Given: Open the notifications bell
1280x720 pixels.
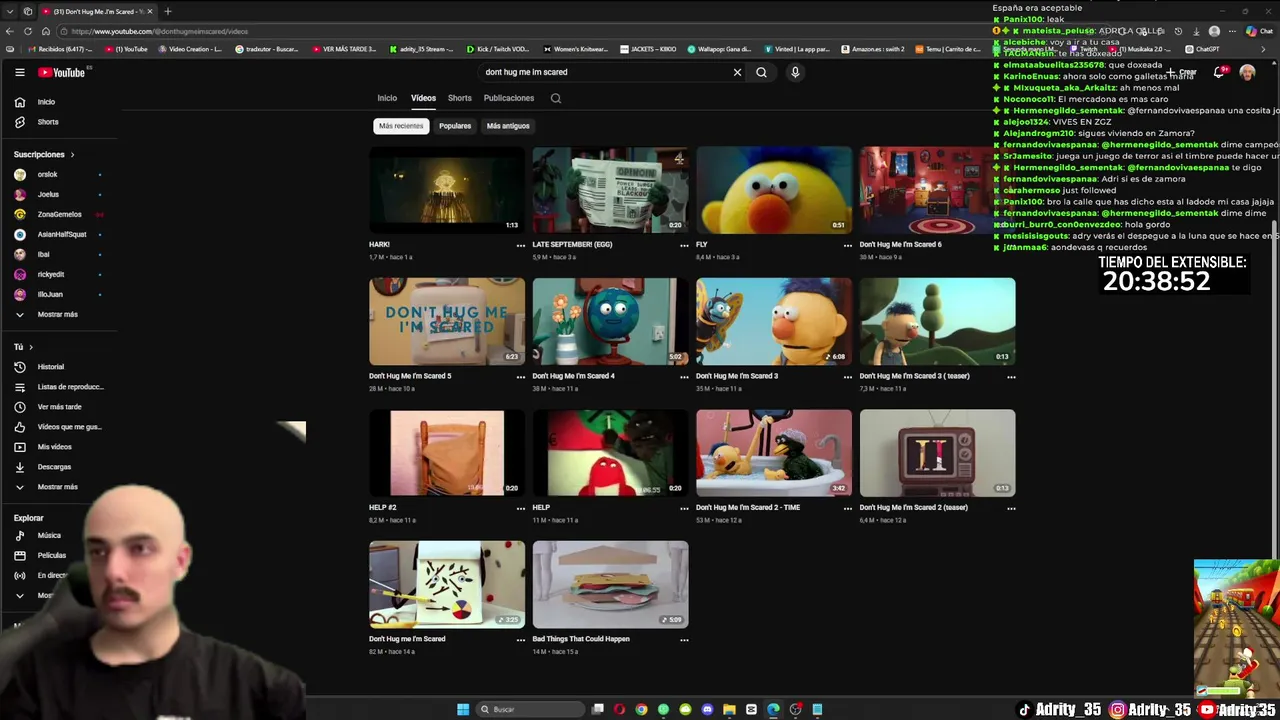Looking at the screenshot, I should pos(1219,72).
